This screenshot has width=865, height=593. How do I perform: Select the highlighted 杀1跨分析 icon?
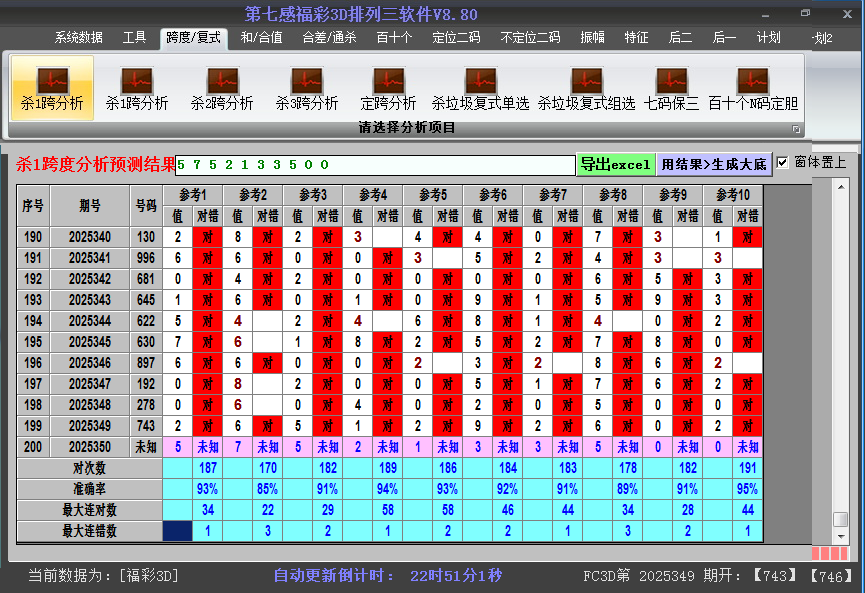click(52, 87)
